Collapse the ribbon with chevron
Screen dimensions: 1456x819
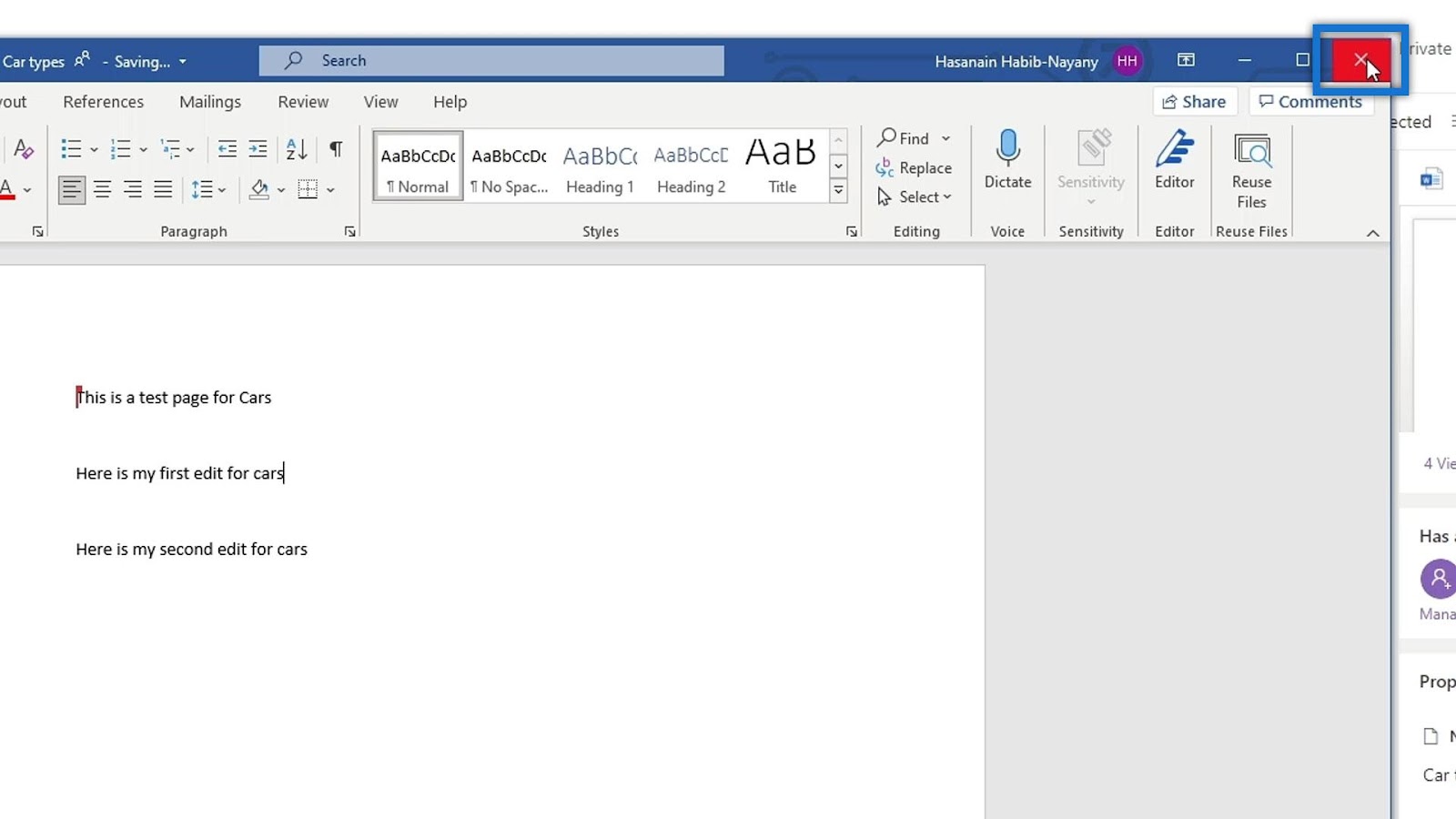pyautogui.click(x=1373, y=233)
